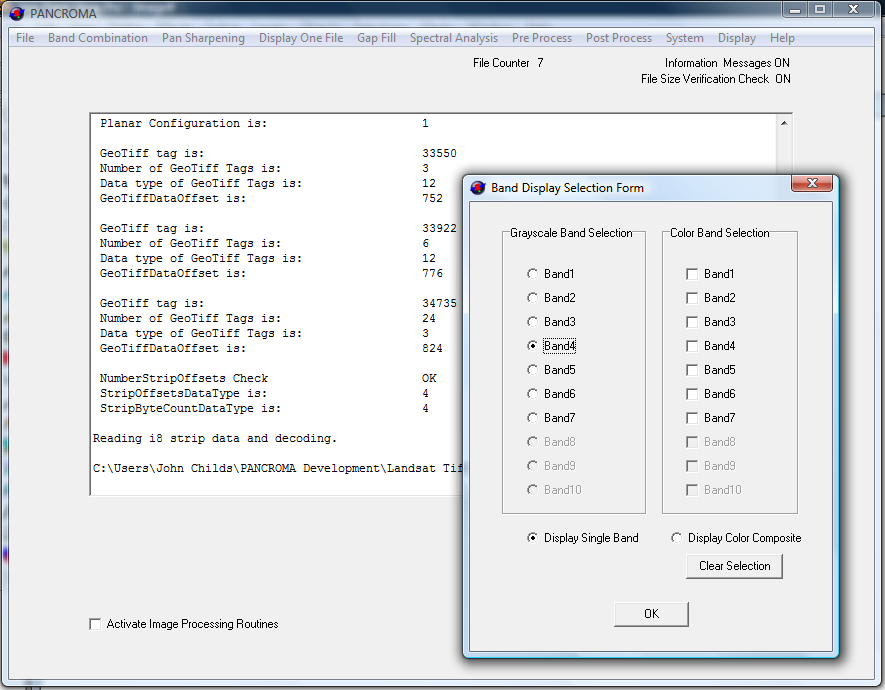Screen dimensions: 885x690
Task: Confirm the band selection with OK
Action: [651, 614]
